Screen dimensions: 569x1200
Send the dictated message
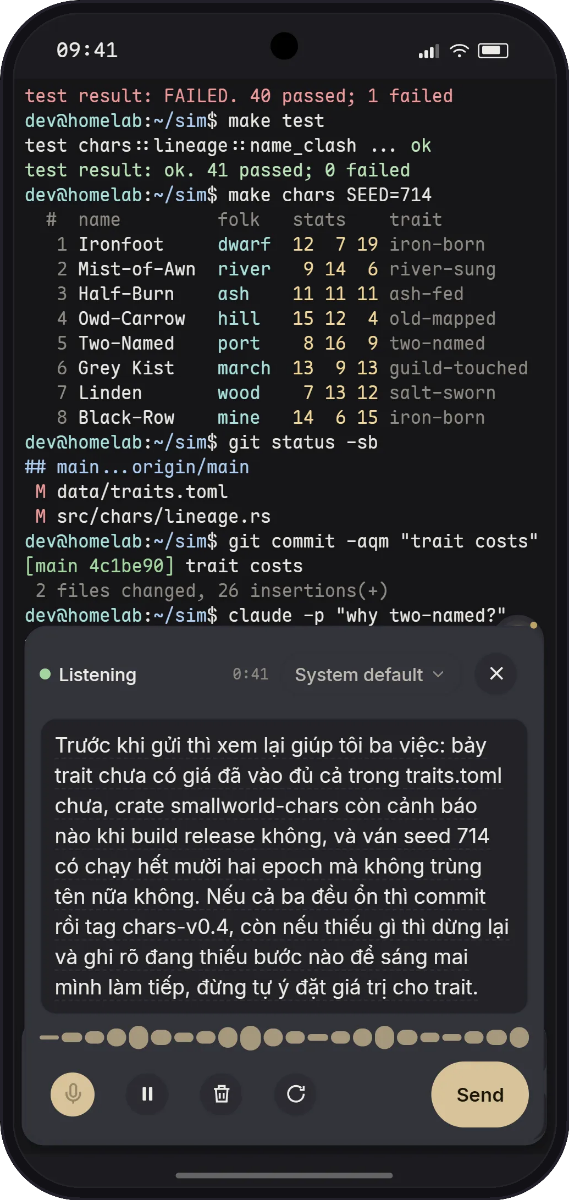pyautogui.click(x=480, y=1094)
